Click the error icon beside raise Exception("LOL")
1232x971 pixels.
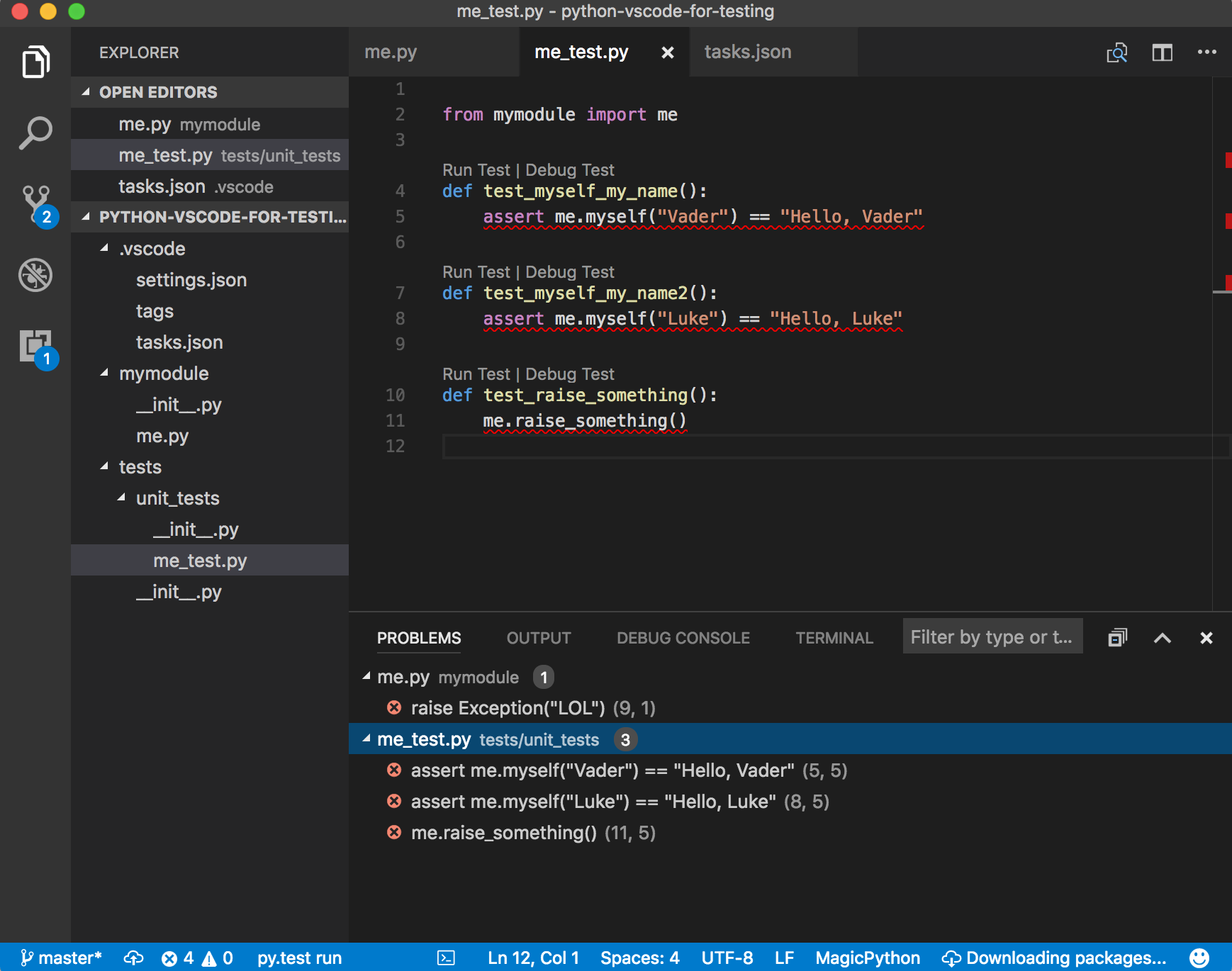394,707
